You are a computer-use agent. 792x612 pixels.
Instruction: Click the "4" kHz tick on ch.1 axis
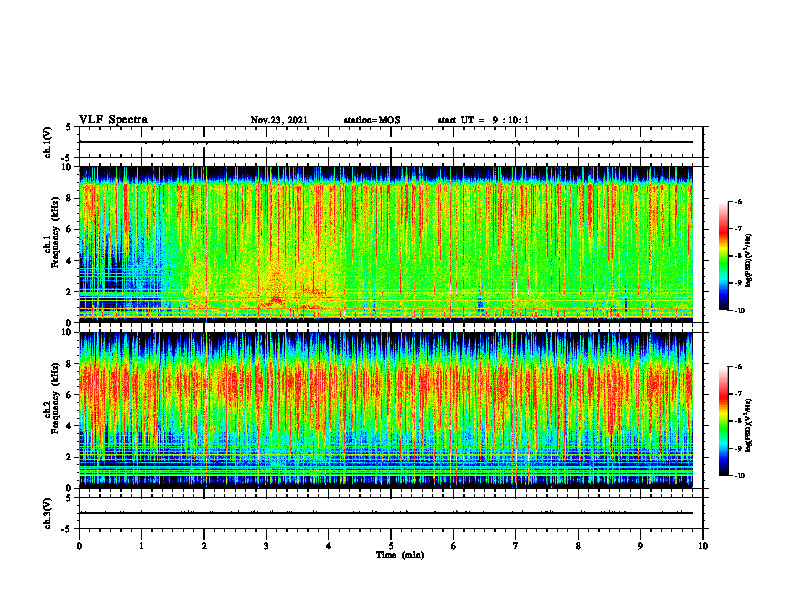pyautogui.click(x=70, y=261)
